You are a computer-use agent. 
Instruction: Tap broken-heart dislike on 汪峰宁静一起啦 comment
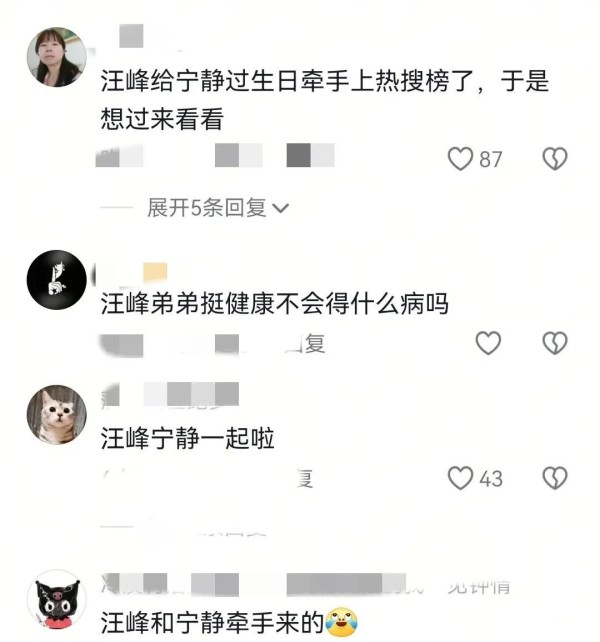click(555, 478)
